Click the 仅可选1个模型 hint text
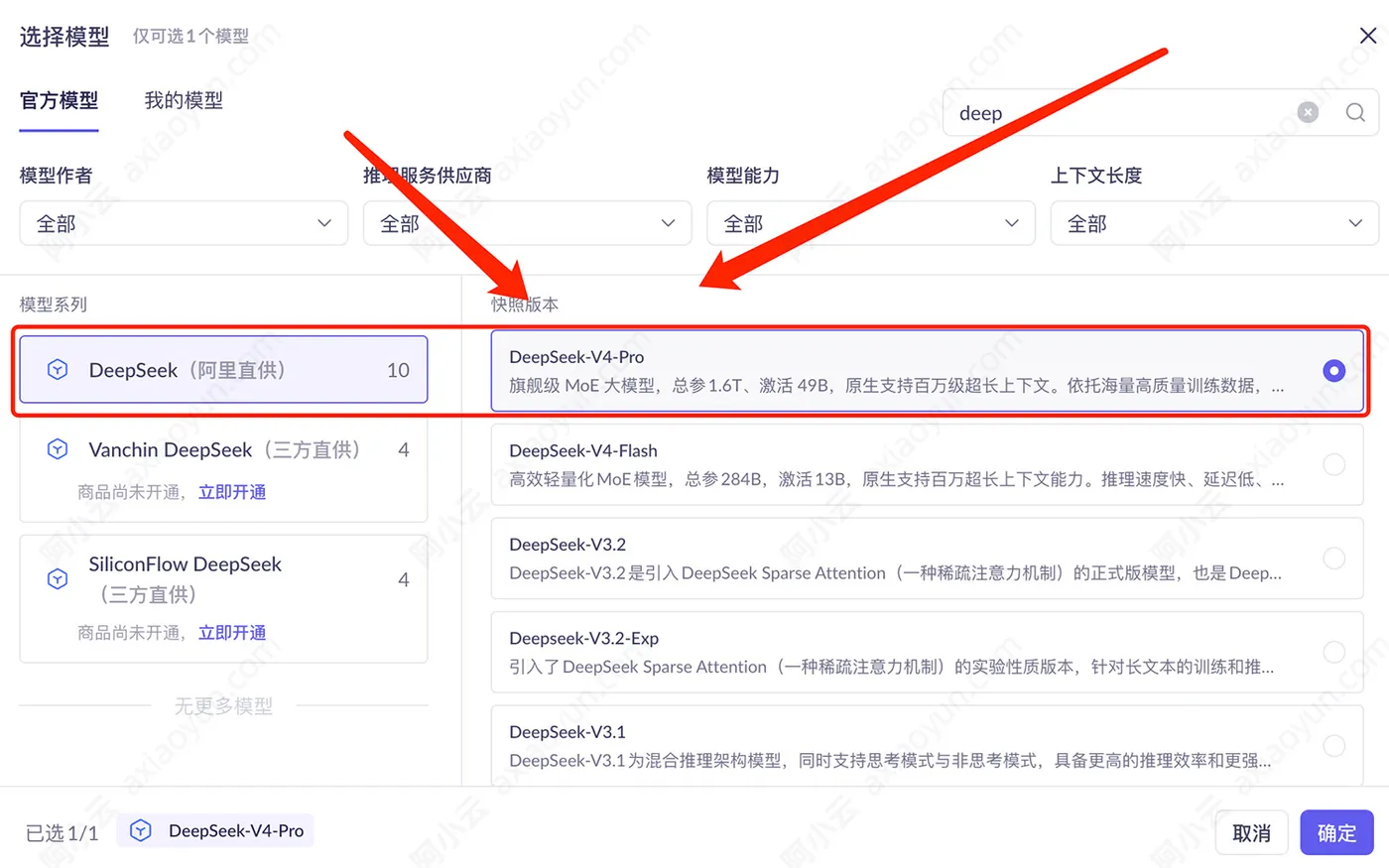Image resolution: width=1389 pixels, height=868 pixels. point(191,37)
